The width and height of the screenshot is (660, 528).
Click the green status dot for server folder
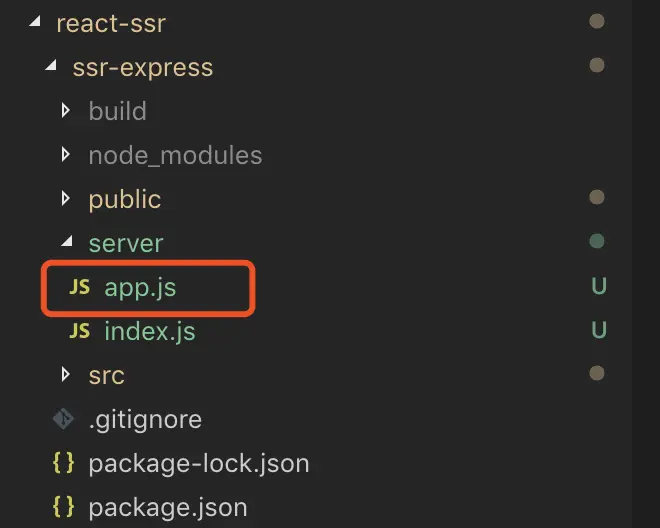(x=598, y=241)
